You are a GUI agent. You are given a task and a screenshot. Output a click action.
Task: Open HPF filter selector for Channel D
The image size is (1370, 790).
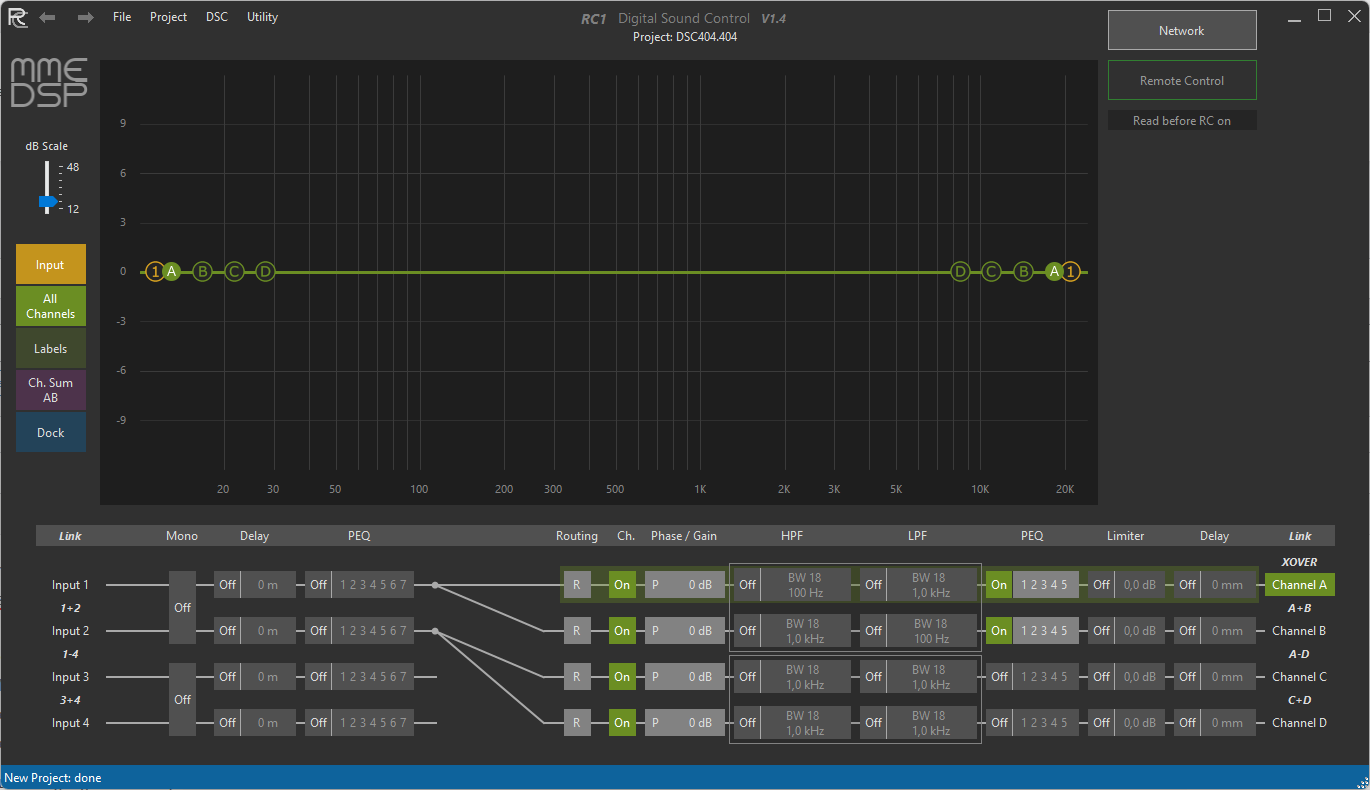point(804,723)
